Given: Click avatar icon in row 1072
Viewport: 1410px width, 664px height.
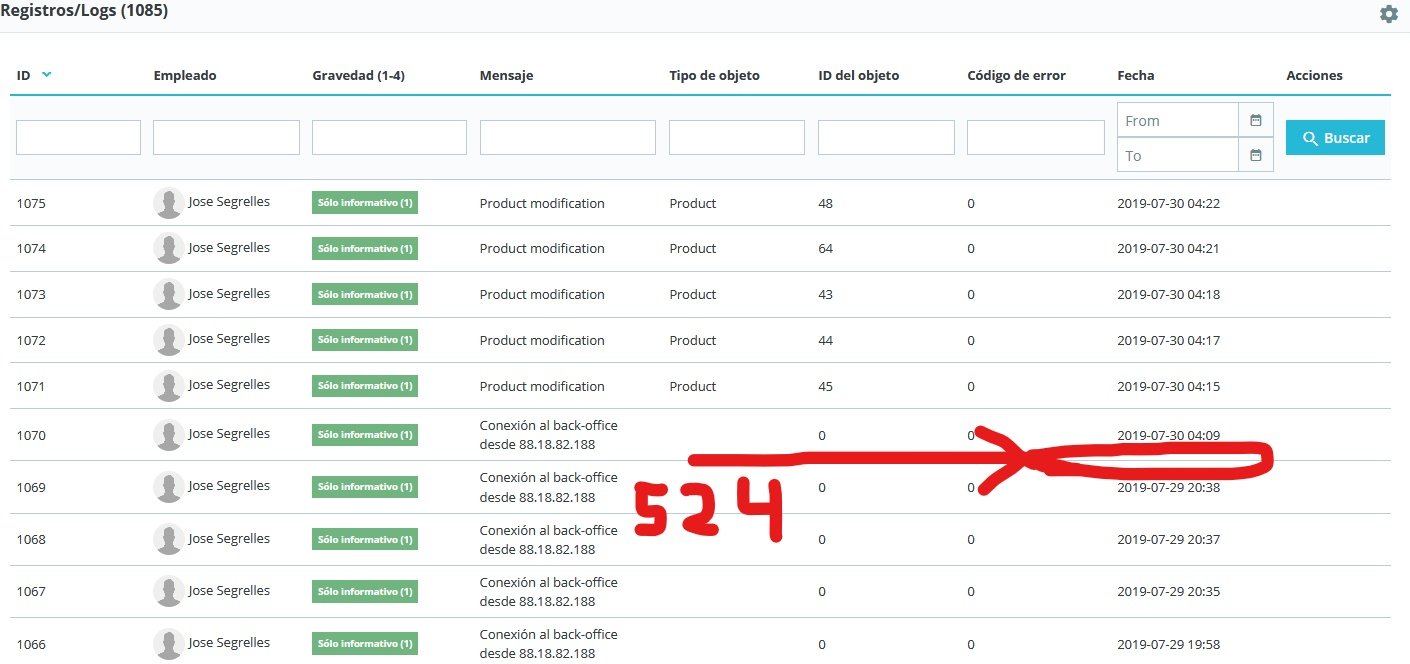Looking at the screenshot, I should (168, 340).
